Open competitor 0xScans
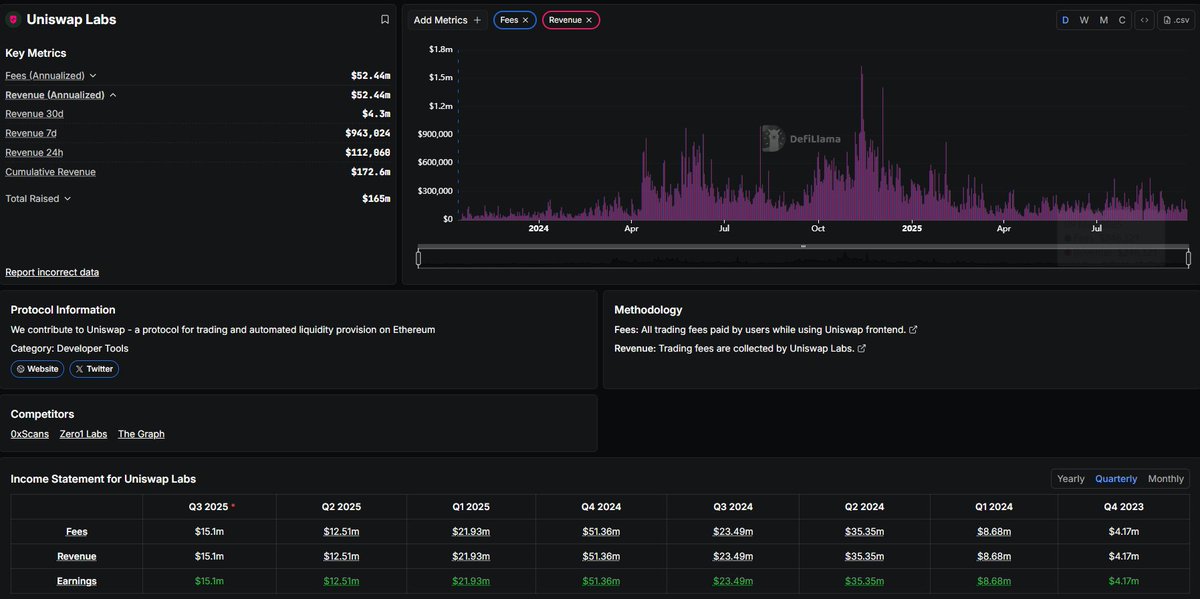Screen dimensions: 1200x599 click(30, 434)
